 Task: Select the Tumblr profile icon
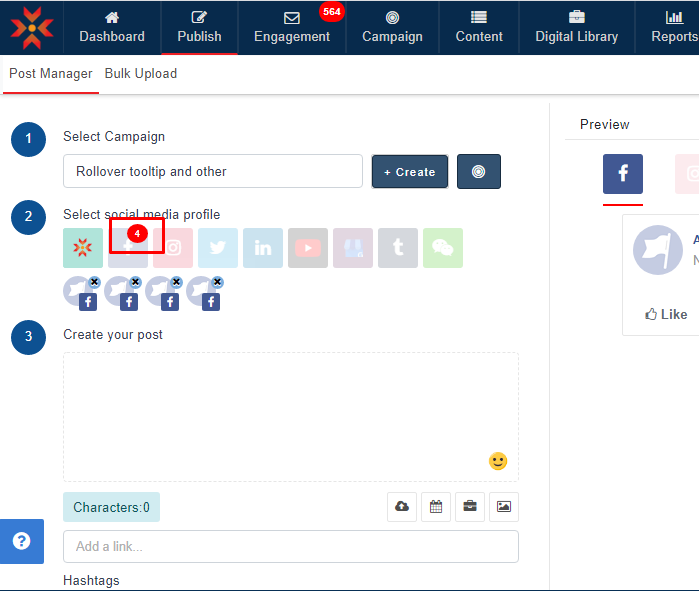(398, 248)
